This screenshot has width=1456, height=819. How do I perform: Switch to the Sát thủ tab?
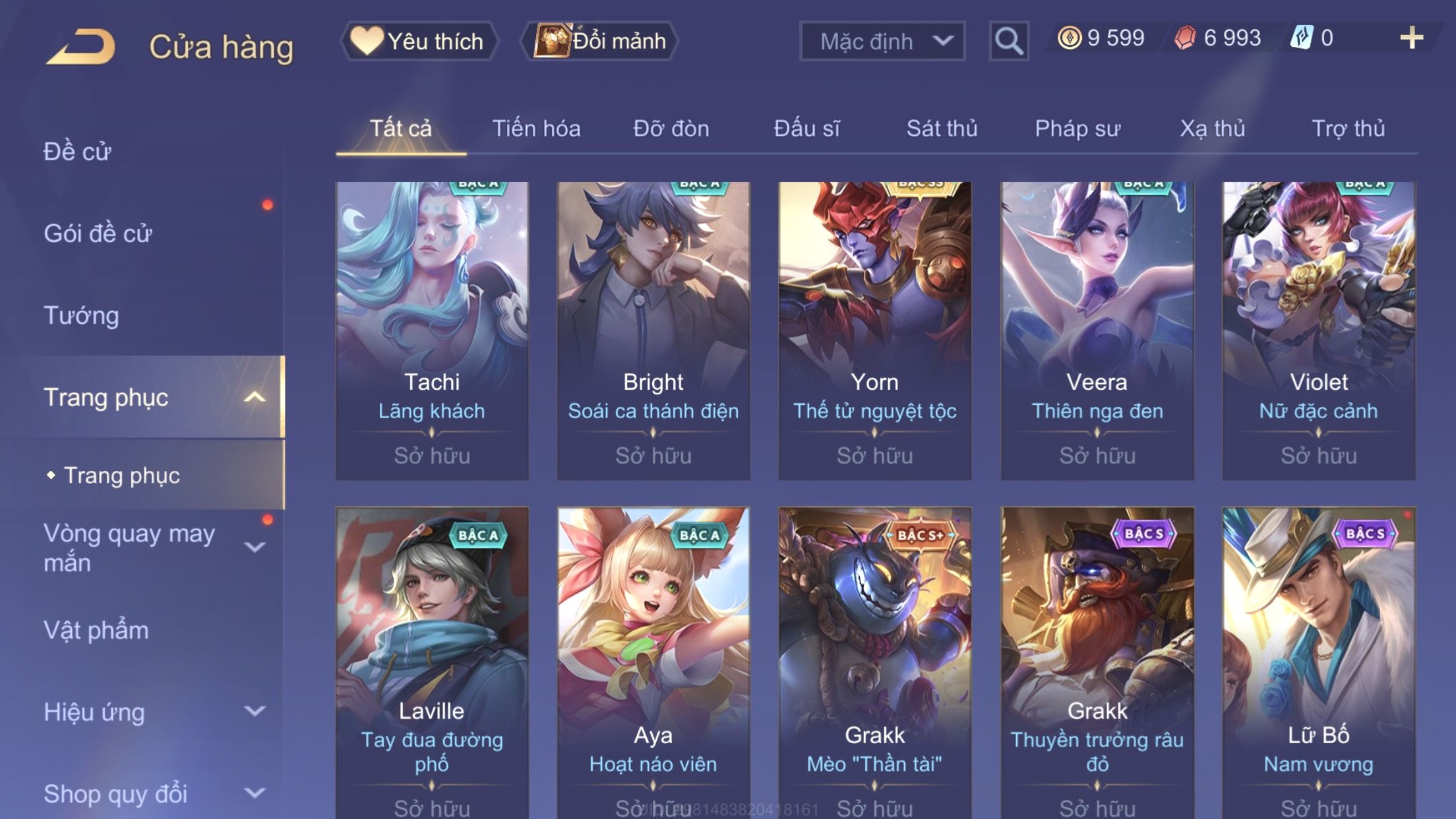[x=942, y=128]
